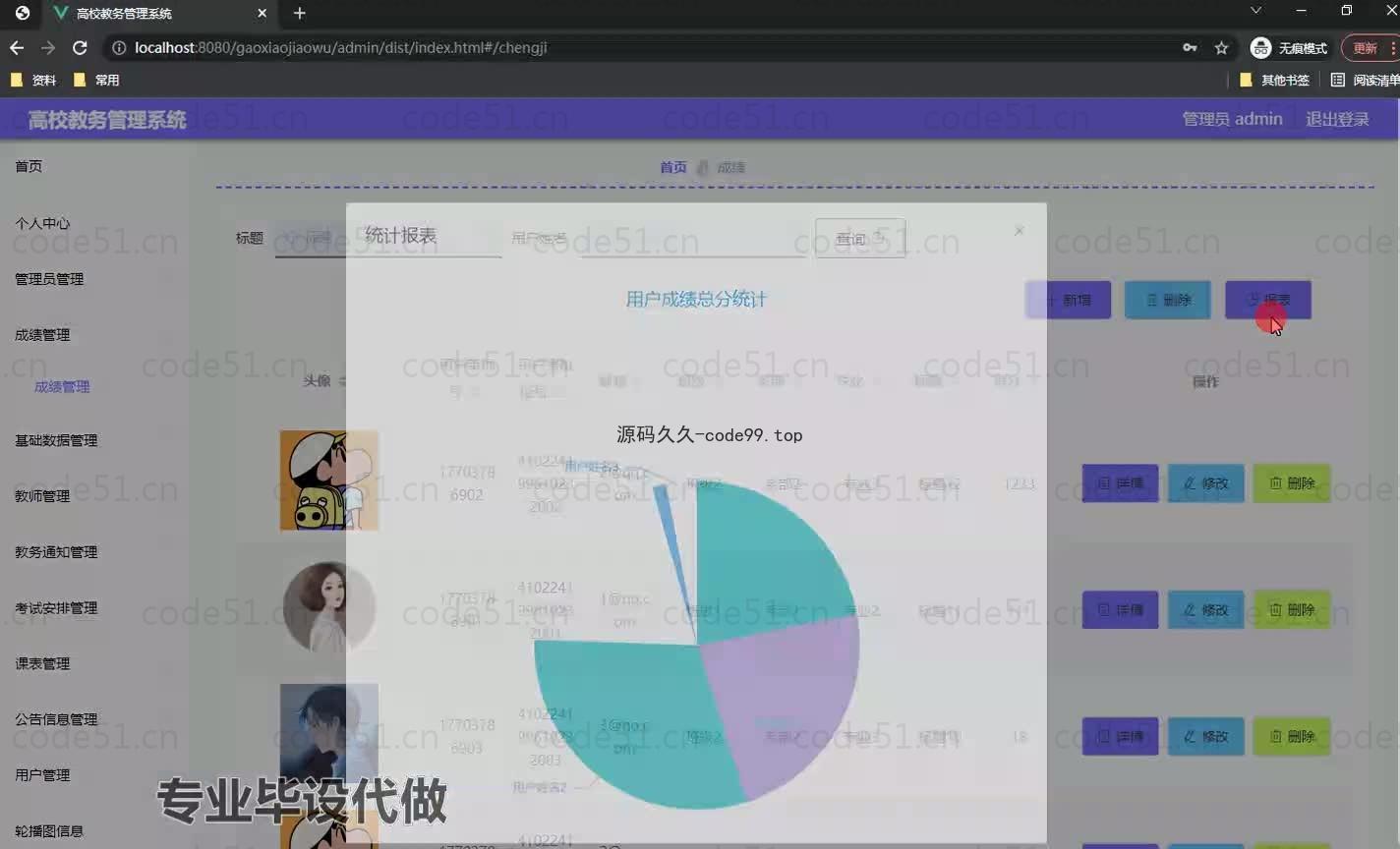Screen dimensions: 1400x849
Task: Click the 退出登录 logout link
Action: (1337, 119)
